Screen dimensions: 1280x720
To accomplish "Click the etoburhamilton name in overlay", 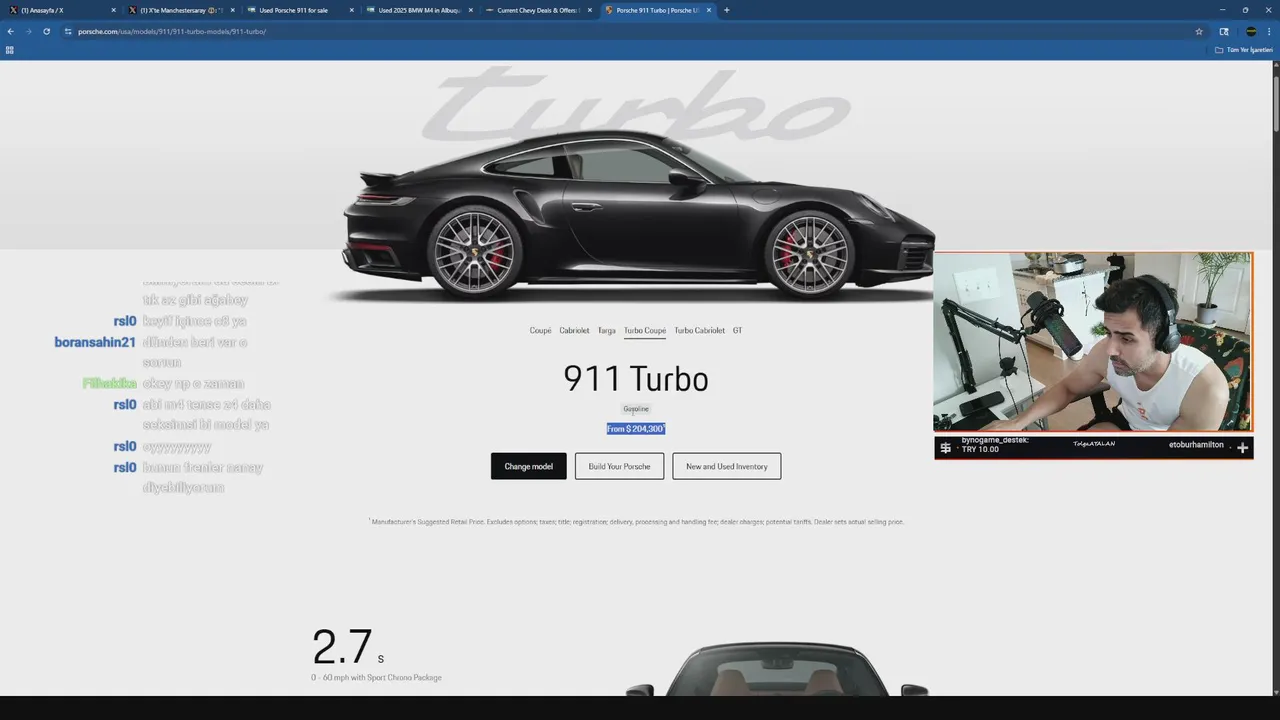I will click(1196, 444).
